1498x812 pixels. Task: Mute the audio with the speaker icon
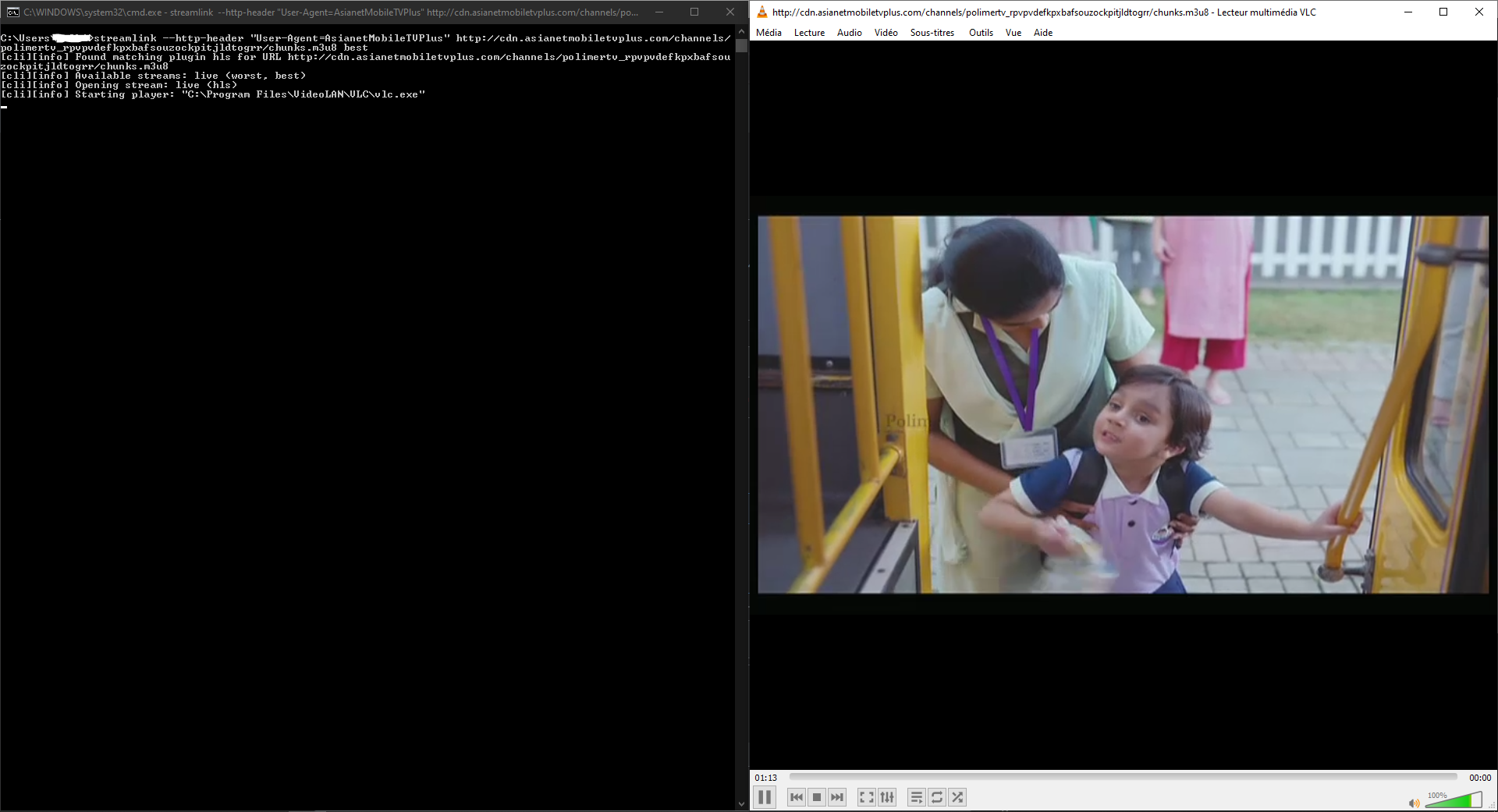(x=1413, y=803)
